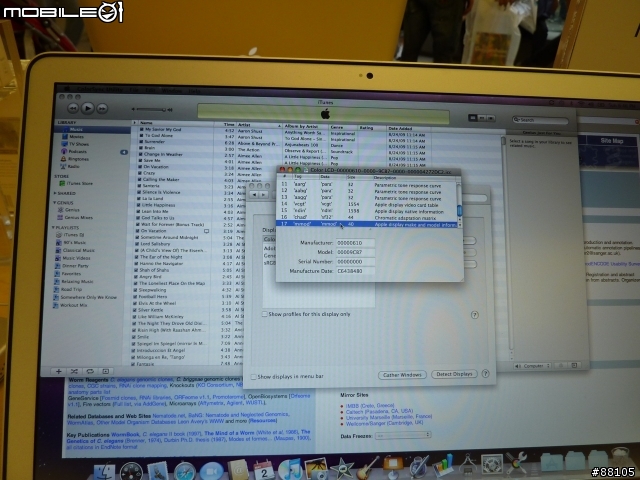Click the Gather Windows button

tap(402, 375)
